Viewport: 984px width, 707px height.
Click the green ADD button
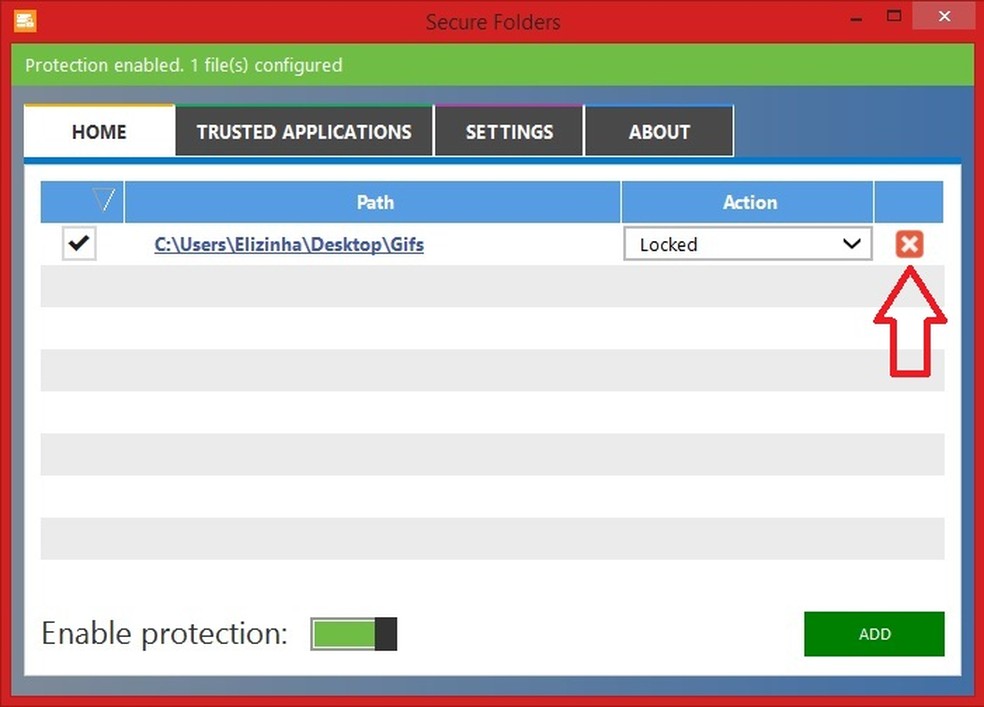(x=874, y=634)
